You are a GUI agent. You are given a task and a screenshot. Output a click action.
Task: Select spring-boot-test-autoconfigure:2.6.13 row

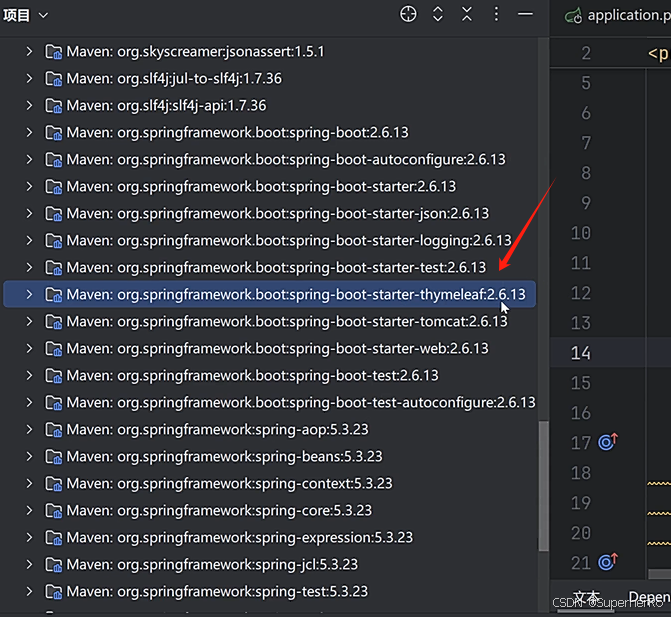point(269,402)
